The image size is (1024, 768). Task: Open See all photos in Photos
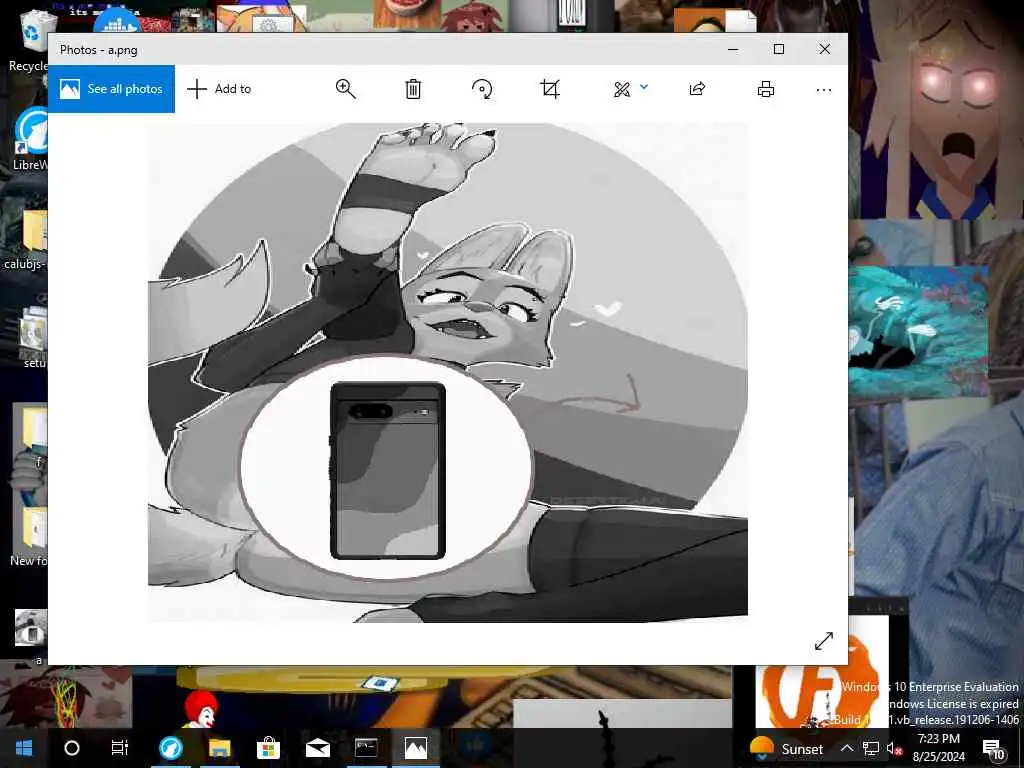coord(111,89)
